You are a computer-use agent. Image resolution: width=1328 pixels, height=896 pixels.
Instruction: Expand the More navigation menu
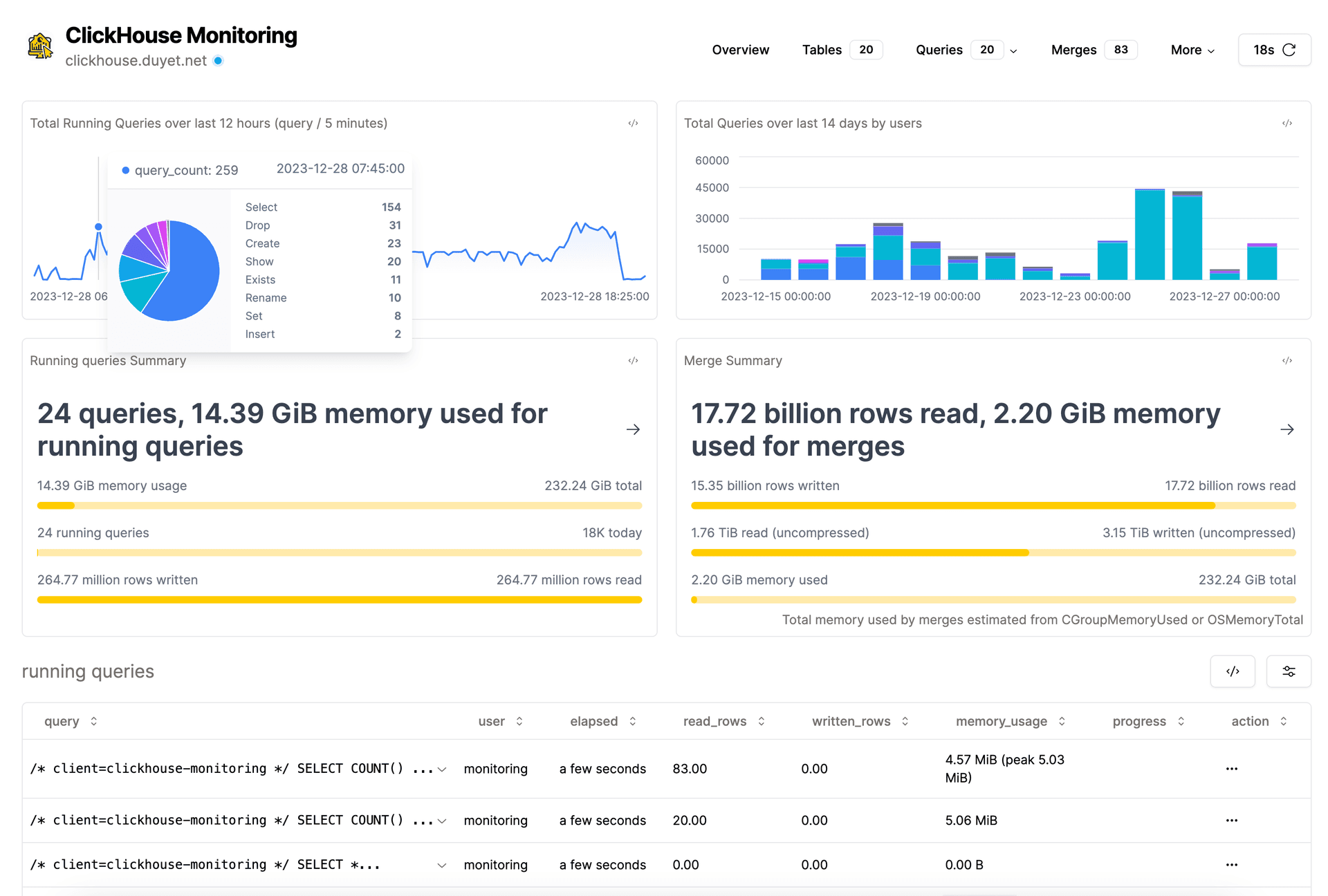(1191, 50)
